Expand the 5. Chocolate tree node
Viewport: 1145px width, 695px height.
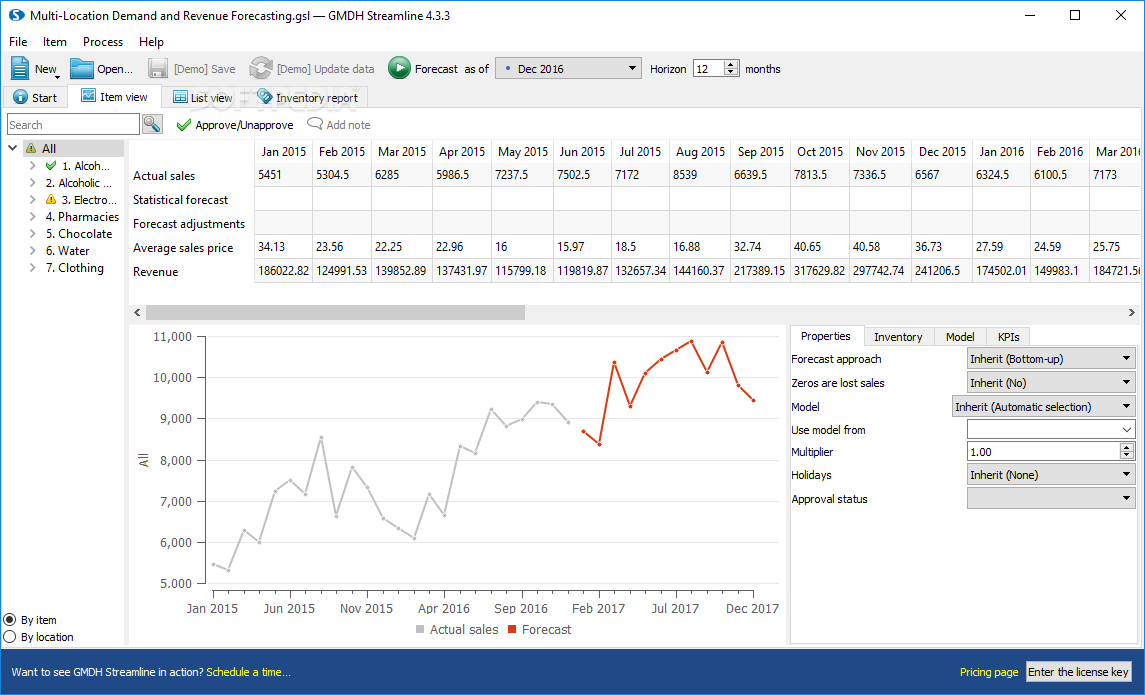(33, 234)
